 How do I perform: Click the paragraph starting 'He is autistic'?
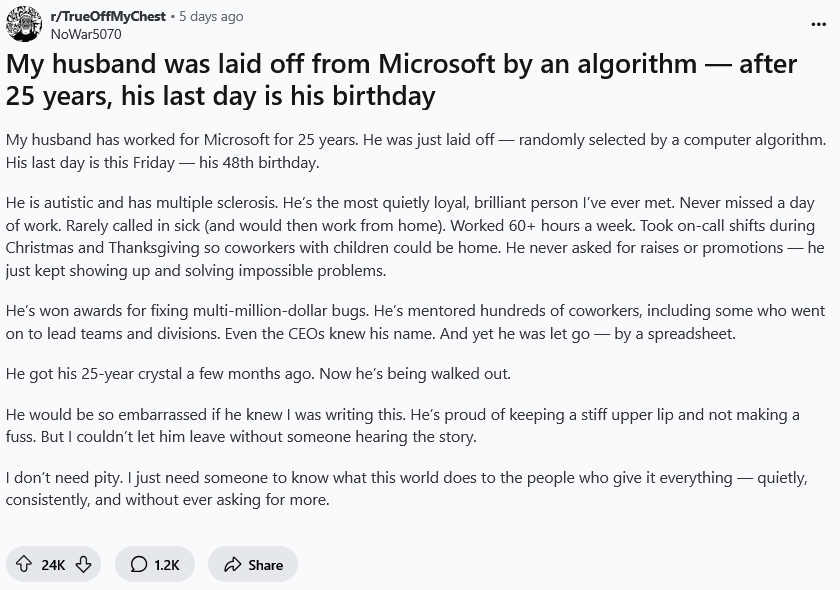(x=415, y=236)
